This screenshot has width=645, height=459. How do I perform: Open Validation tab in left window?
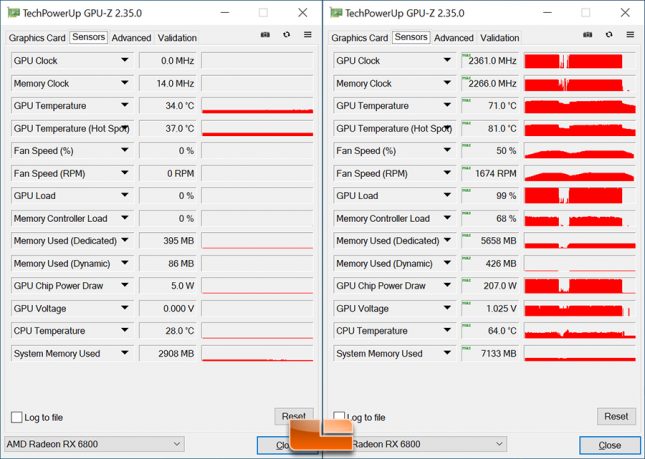point(177,38)
